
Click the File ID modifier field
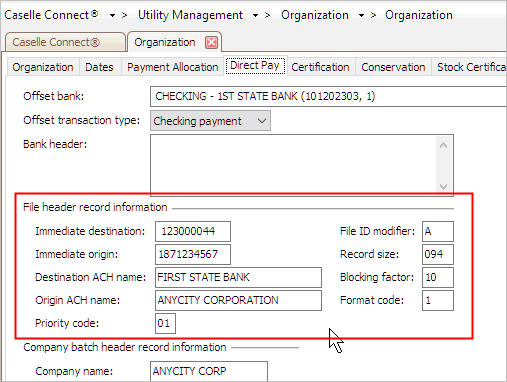pos(438,231)
